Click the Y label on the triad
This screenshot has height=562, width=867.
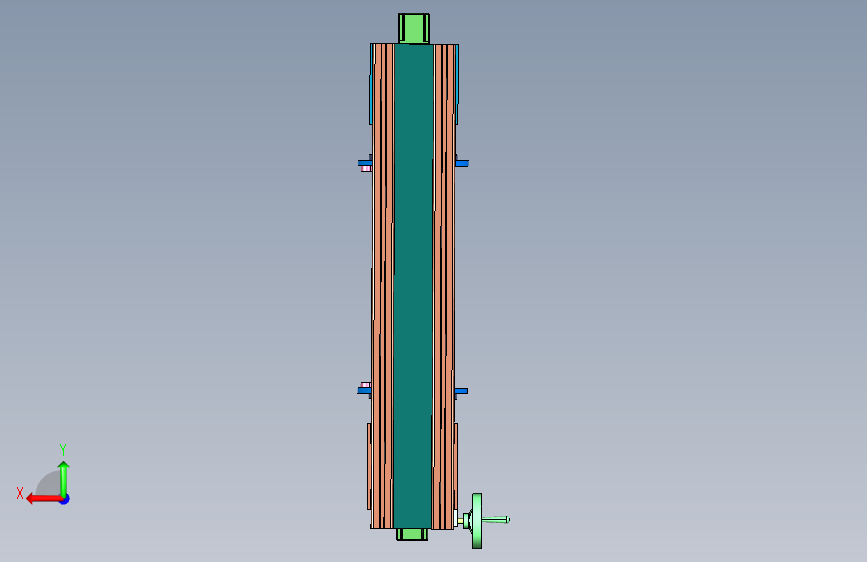pos(63,449)
